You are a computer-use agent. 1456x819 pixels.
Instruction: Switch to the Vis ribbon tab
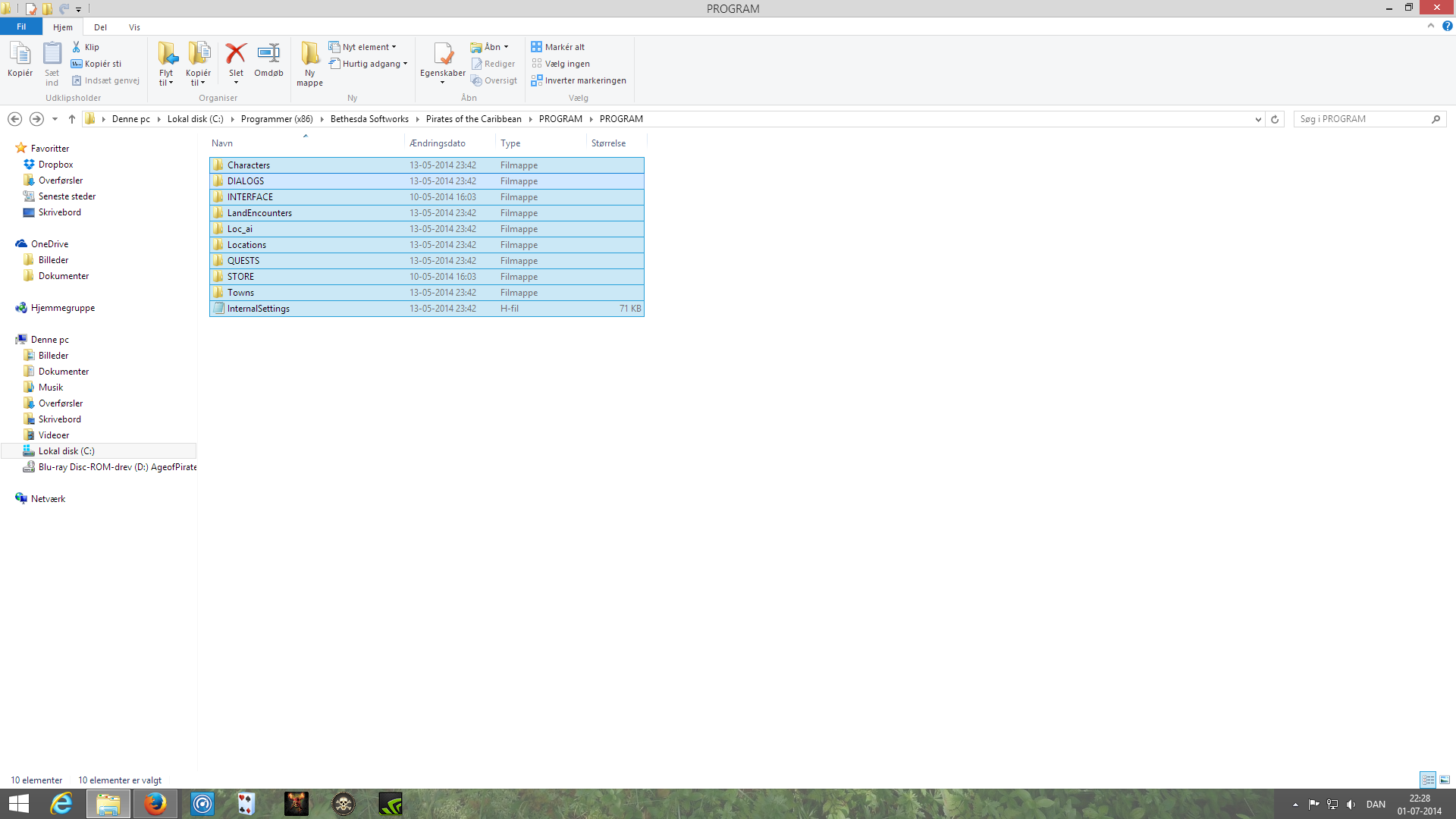tap(134, 27)
